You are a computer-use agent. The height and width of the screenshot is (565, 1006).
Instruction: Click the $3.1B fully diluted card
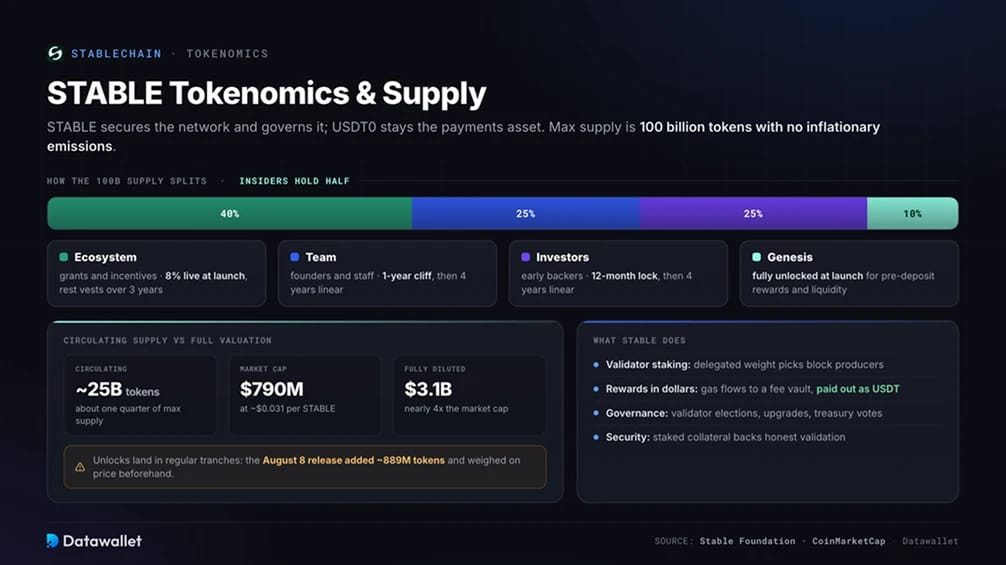tap(469, 395)
